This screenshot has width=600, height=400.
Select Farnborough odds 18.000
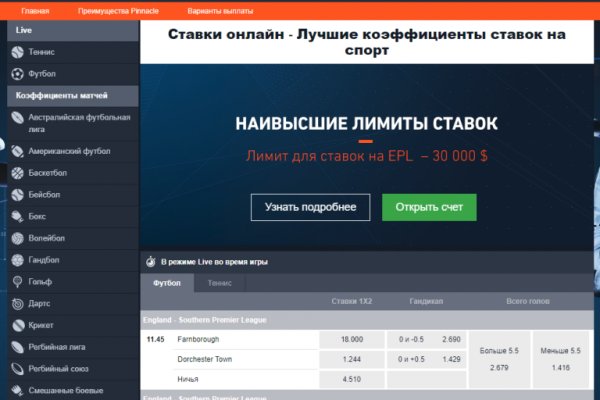pyautogui.click(x=352, y=339)
